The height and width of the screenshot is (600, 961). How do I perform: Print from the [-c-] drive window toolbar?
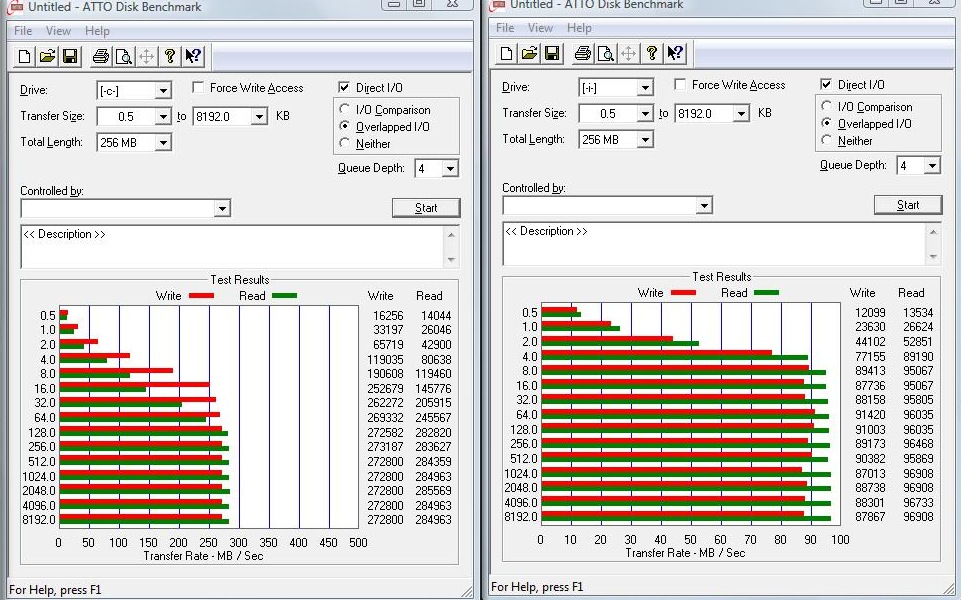(x=101, y=56)
